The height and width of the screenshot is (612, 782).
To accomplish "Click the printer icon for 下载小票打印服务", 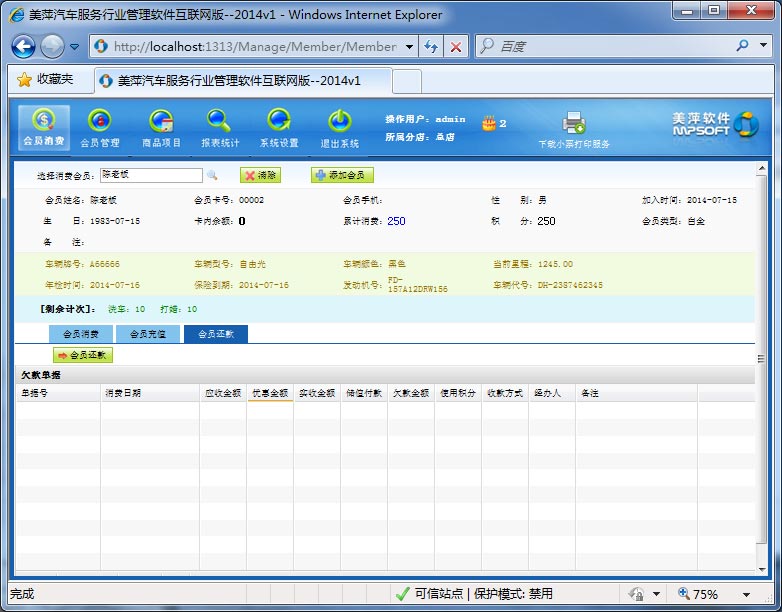I will pyautogui.click(x=573, y=124).
